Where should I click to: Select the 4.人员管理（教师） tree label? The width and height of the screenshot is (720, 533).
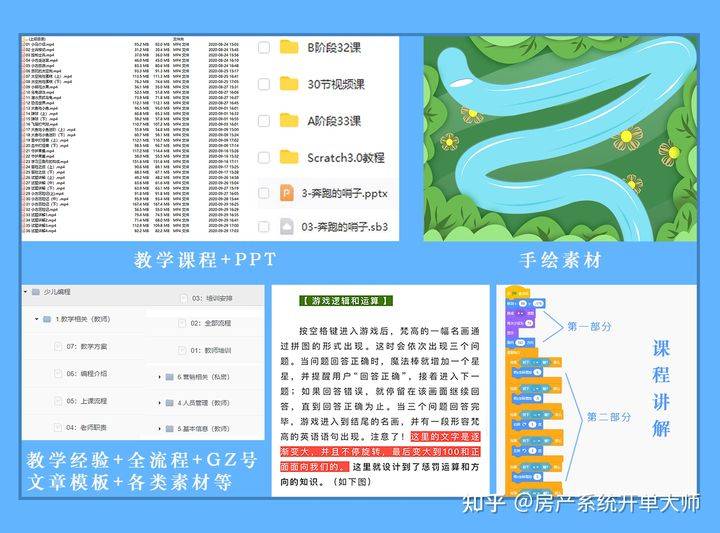(203, 403)
